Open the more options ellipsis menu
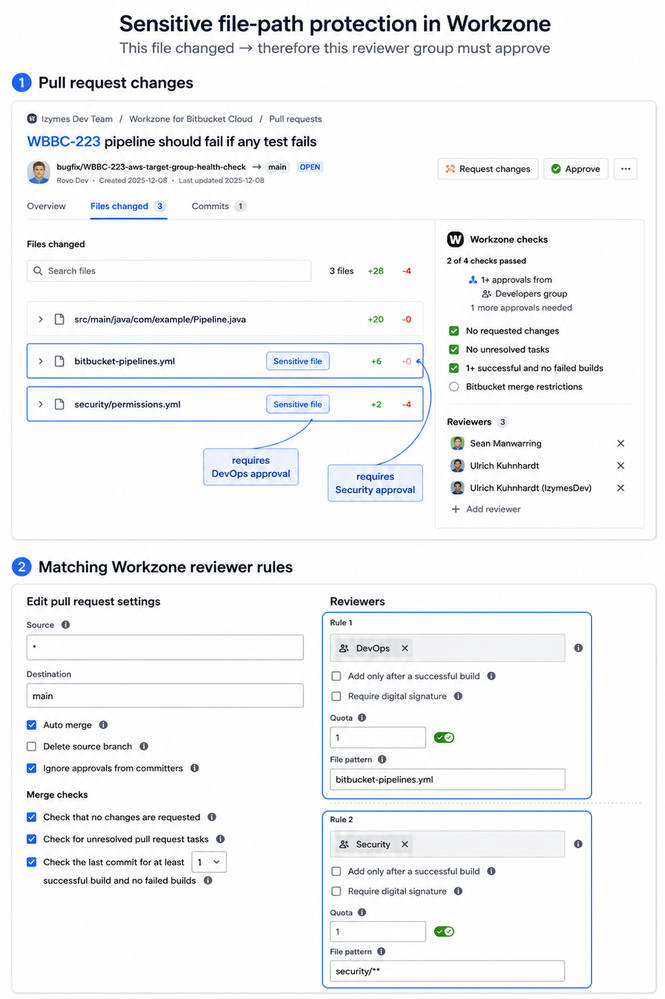The image size is (665, 999). click(626, 169)
